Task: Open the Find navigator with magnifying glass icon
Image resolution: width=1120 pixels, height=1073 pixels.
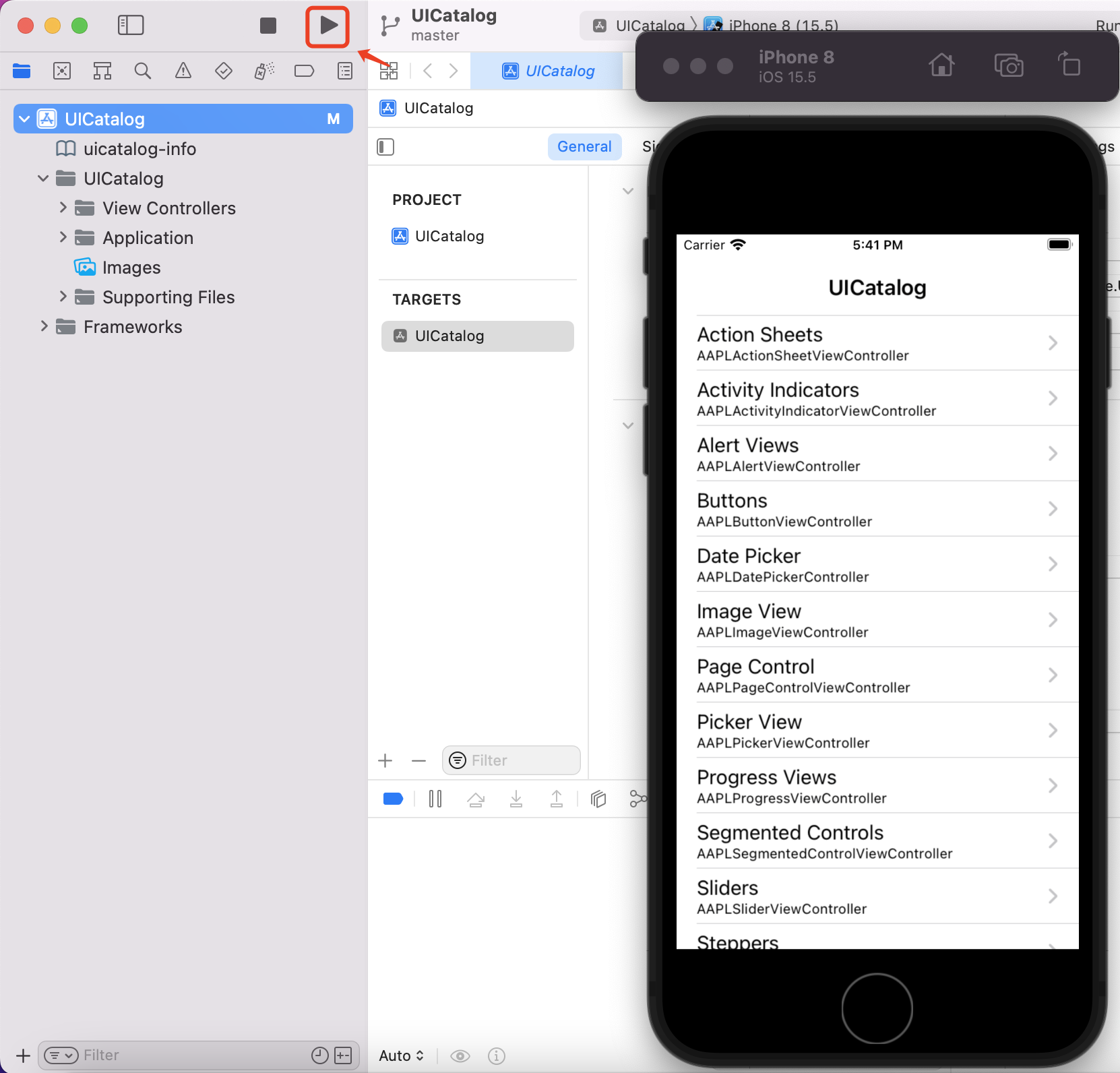Action: (143, 70)
